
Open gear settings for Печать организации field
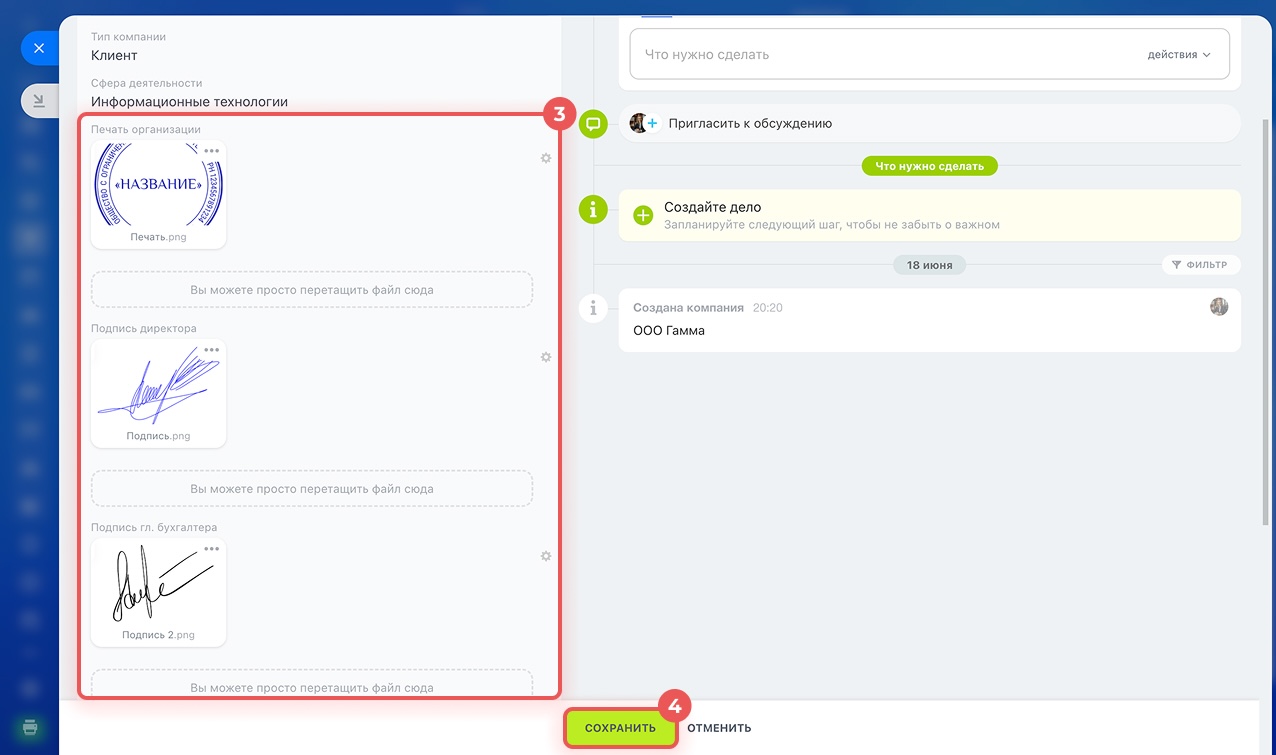pyautogui.click(x=546, y=158)
